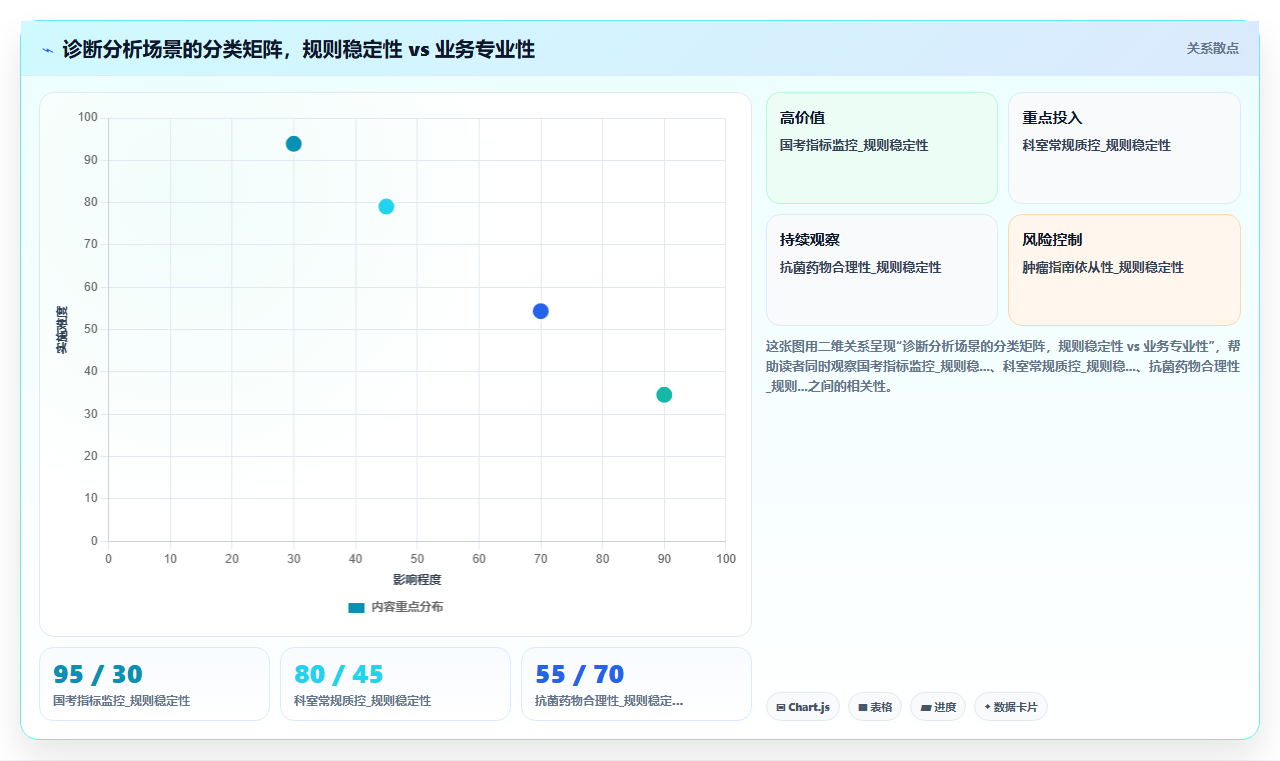
Task: Click the legend color swatch under the chart
Action: pos(356,607)
